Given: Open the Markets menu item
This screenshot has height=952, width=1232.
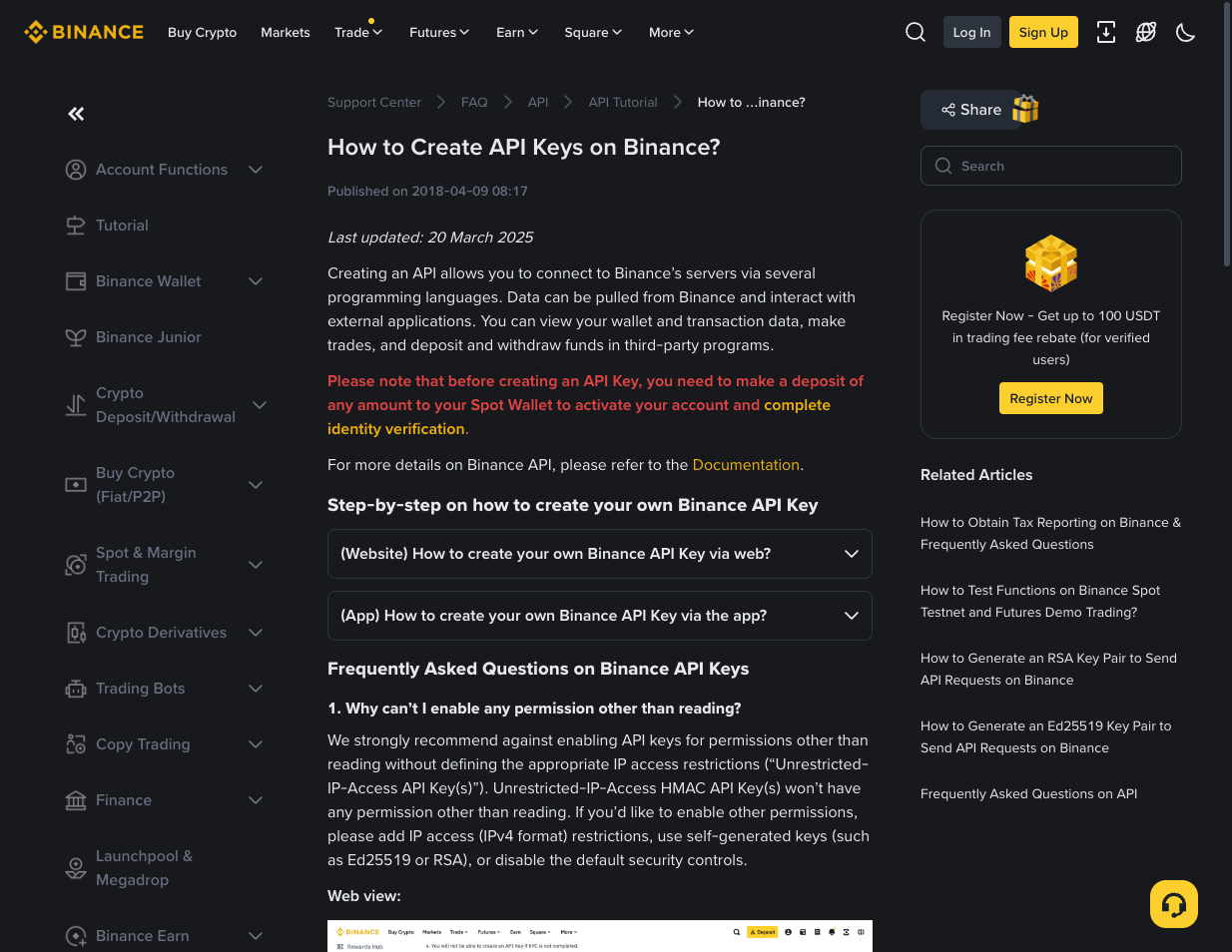Looking at the screenshot, I should click(286, 32).
